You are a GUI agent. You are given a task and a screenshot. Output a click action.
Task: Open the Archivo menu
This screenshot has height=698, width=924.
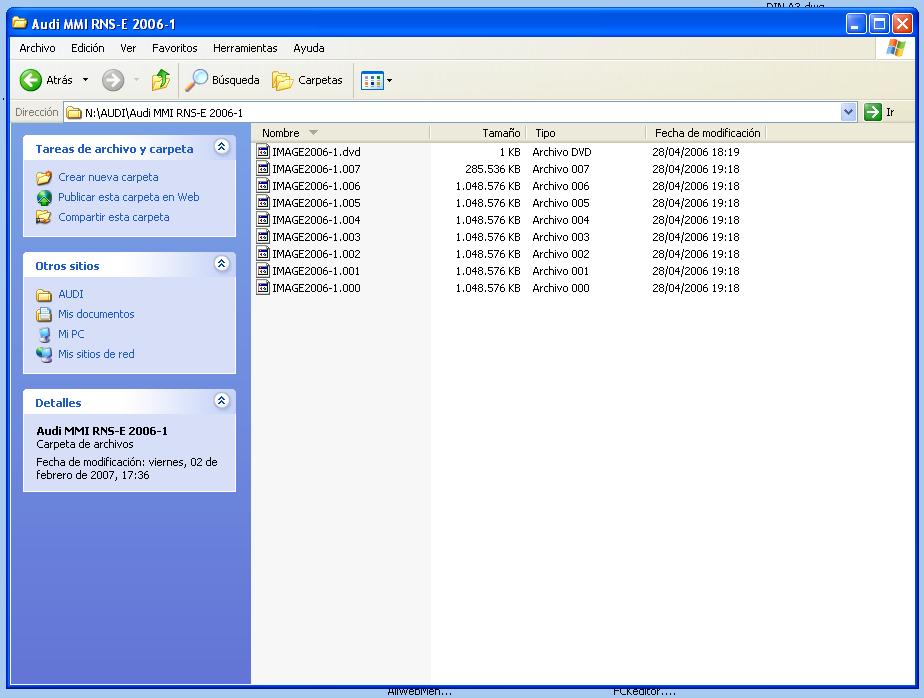tap(37, 48)
